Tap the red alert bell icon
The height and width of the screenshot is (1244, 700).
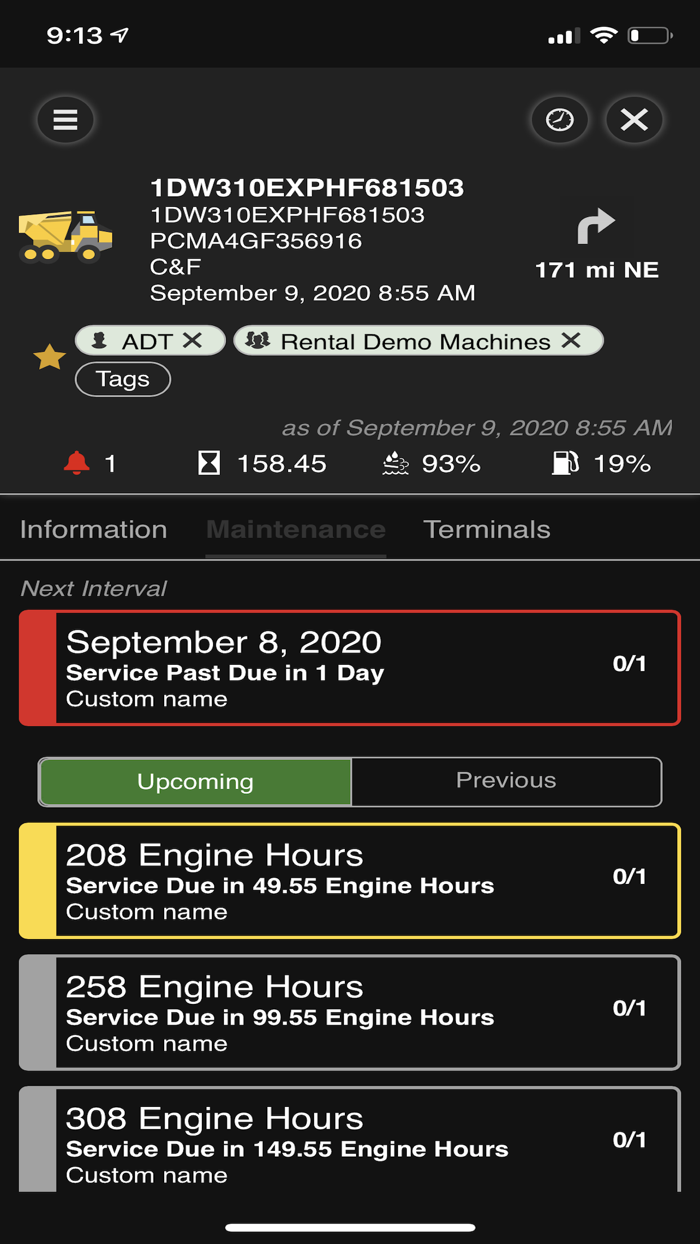click(x=76, y=463)
